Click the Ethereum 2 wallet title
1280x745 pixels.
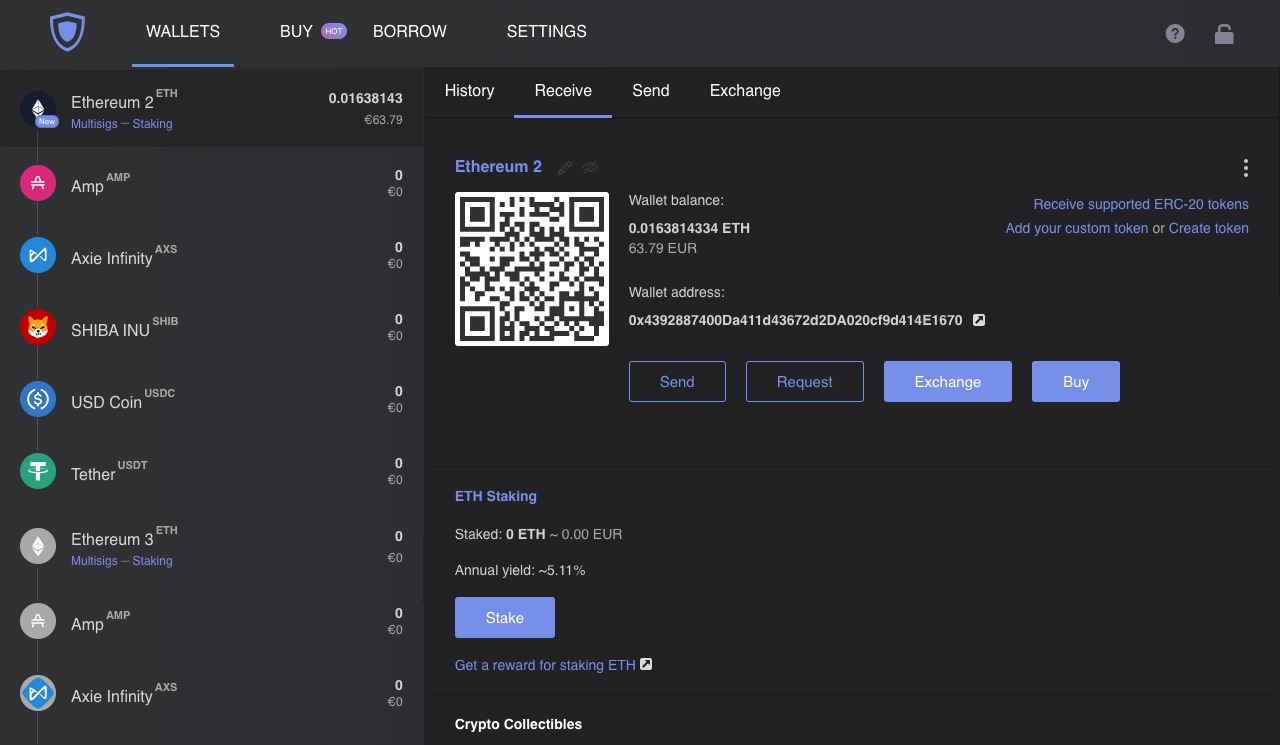point(498,167)
